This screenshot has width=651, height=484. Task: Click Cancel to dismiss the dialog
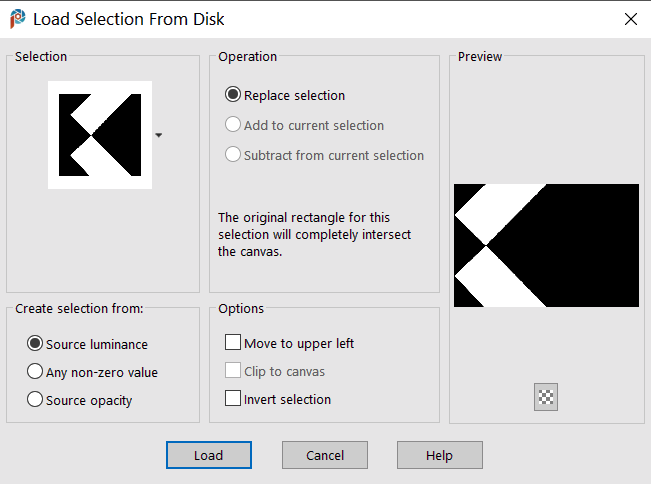tap(325, 455)
